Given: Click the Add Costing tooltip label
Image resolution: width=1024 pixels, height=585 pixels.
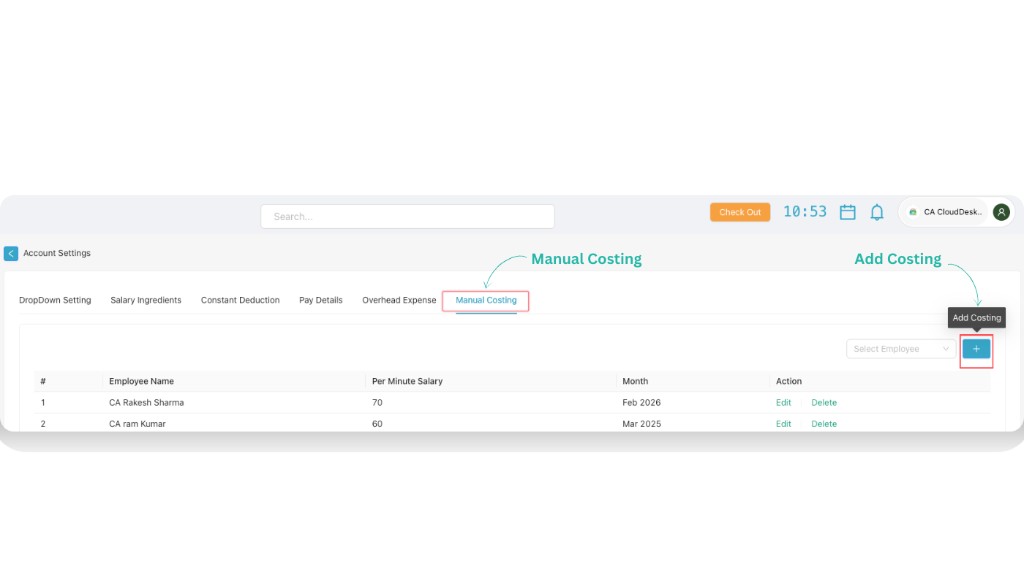Looking at the screenshot, I should coord(976,317).
